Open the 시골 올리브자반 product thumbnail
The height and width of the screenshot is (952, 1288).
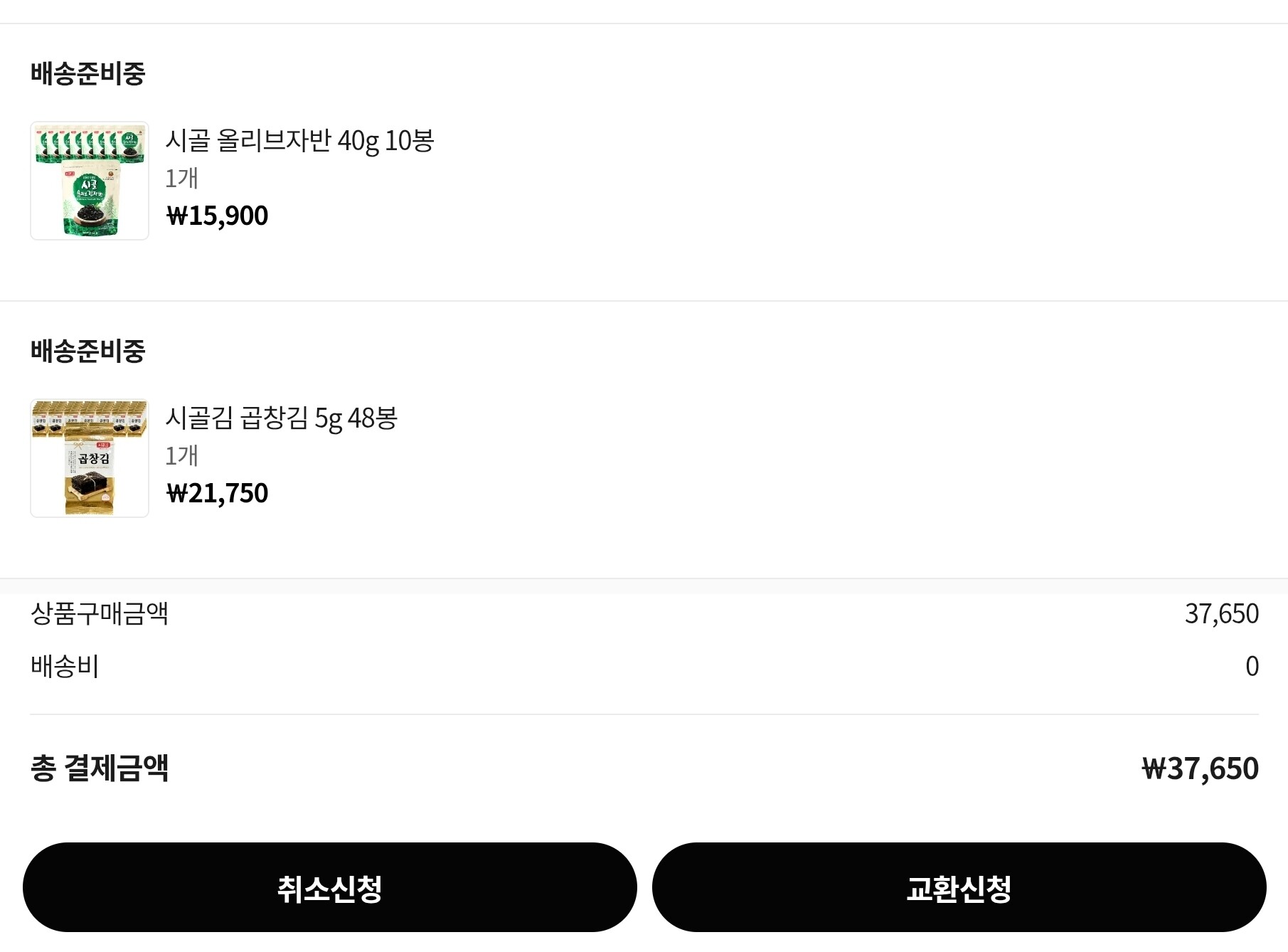click(x=90, y=181)
